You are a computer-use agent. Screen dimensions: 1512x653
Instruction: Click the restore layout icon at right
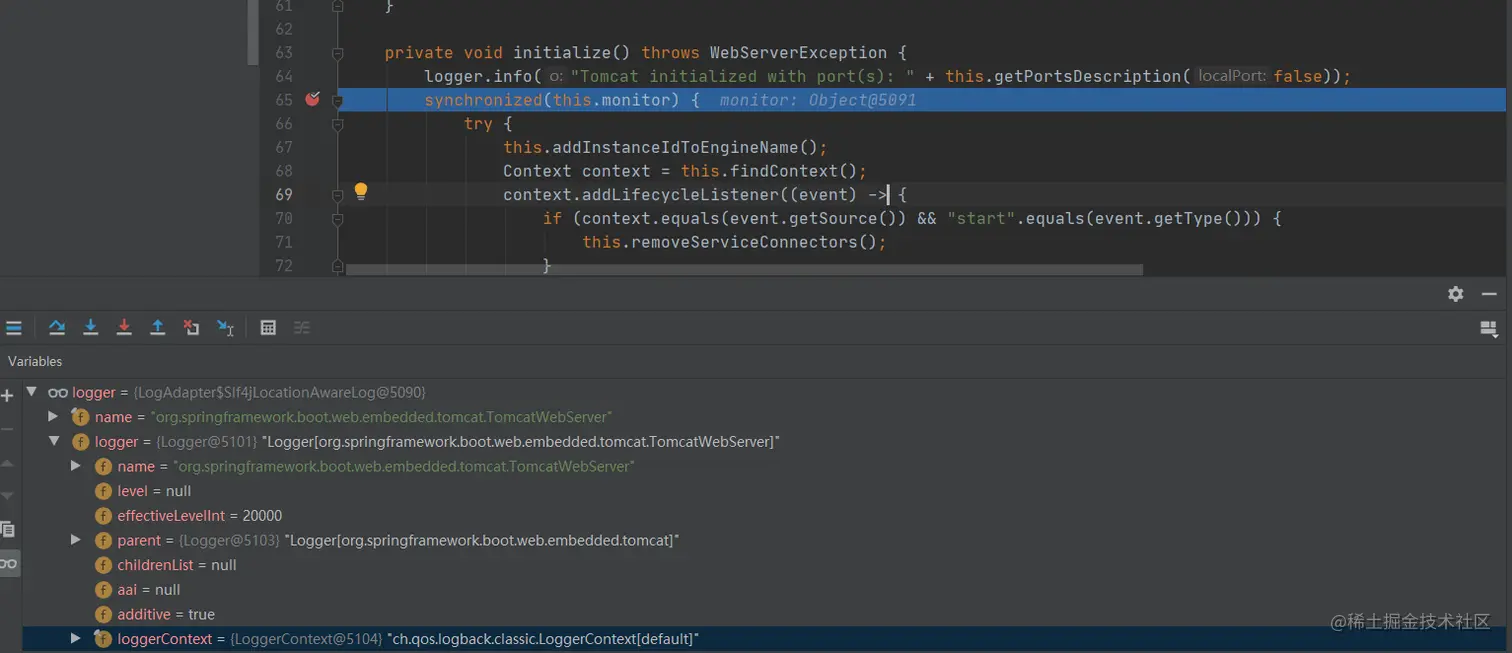pyautogui.click(x=1489, y=328)
